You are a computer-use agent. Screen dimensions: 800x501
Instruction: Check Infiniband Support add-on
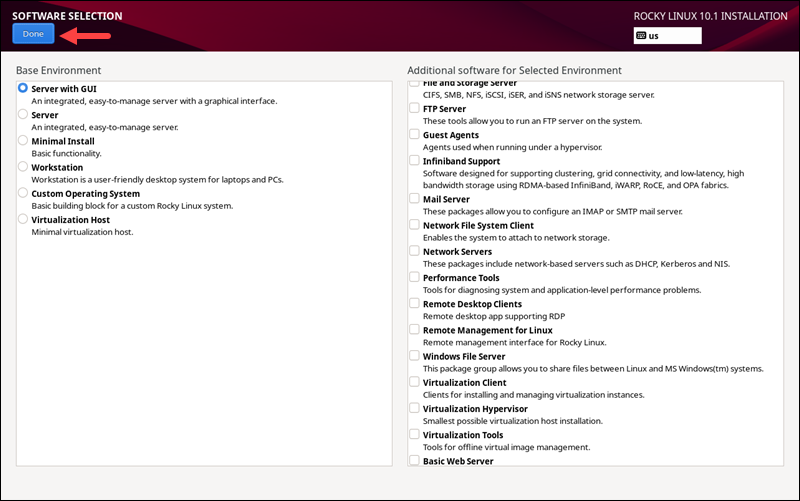tap(414, 160)
